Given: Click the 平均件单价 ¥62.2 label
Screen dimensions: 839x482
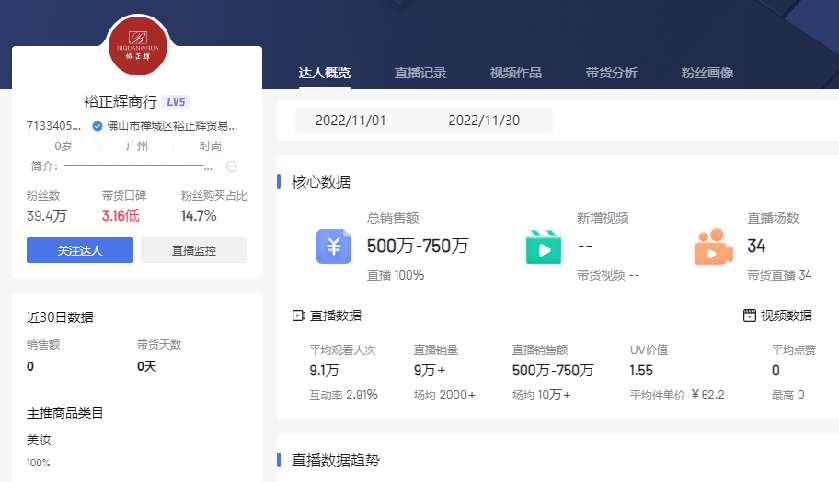Looking at the screenshot, I should (x=677, y=395).
